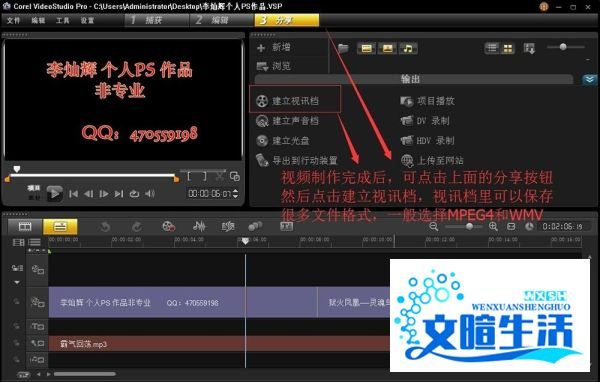Click 建立光盘 to create a disc
600x382 pixels.
tap(283, 141)
